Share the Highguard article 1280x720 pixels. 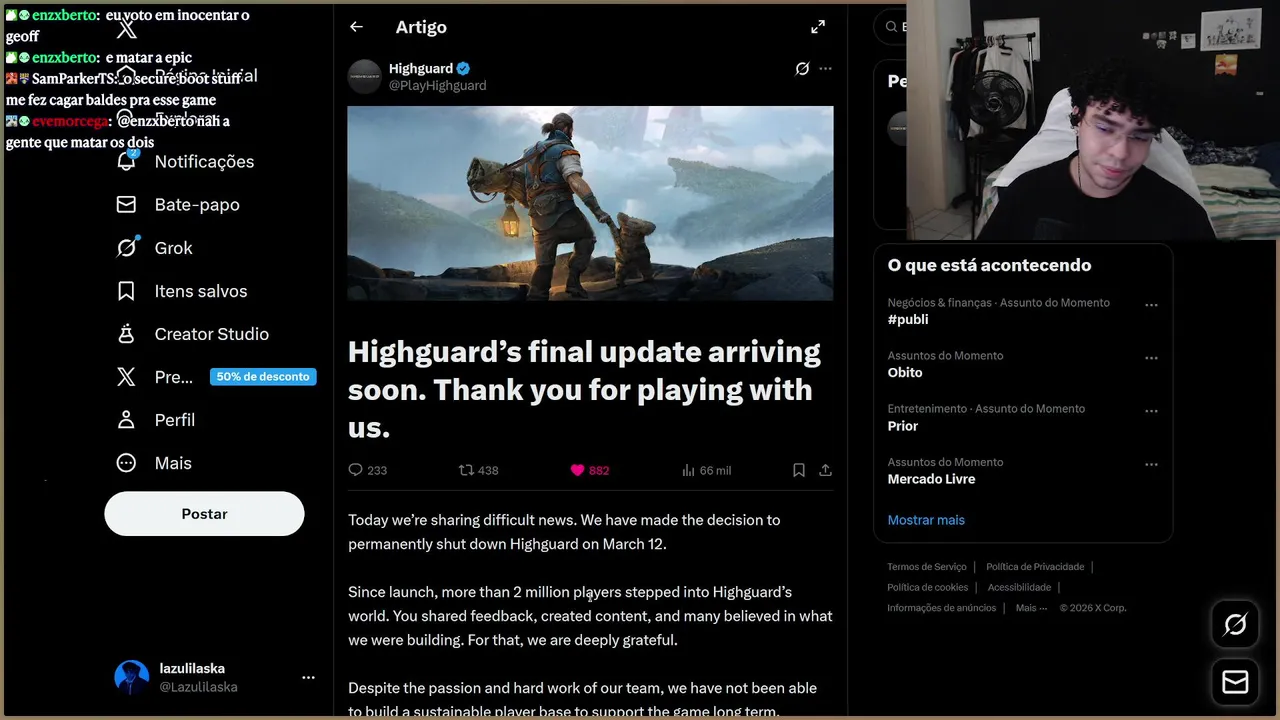point(825,470)
